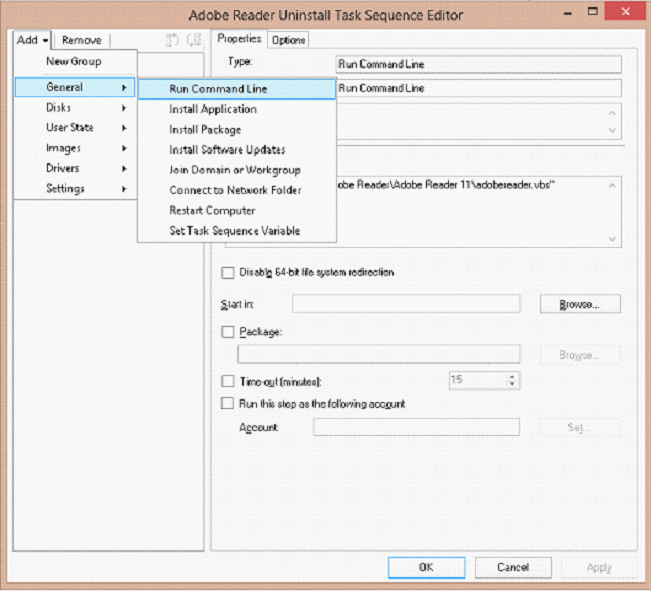Choose Install Software Updates item

tap(237, 149)
